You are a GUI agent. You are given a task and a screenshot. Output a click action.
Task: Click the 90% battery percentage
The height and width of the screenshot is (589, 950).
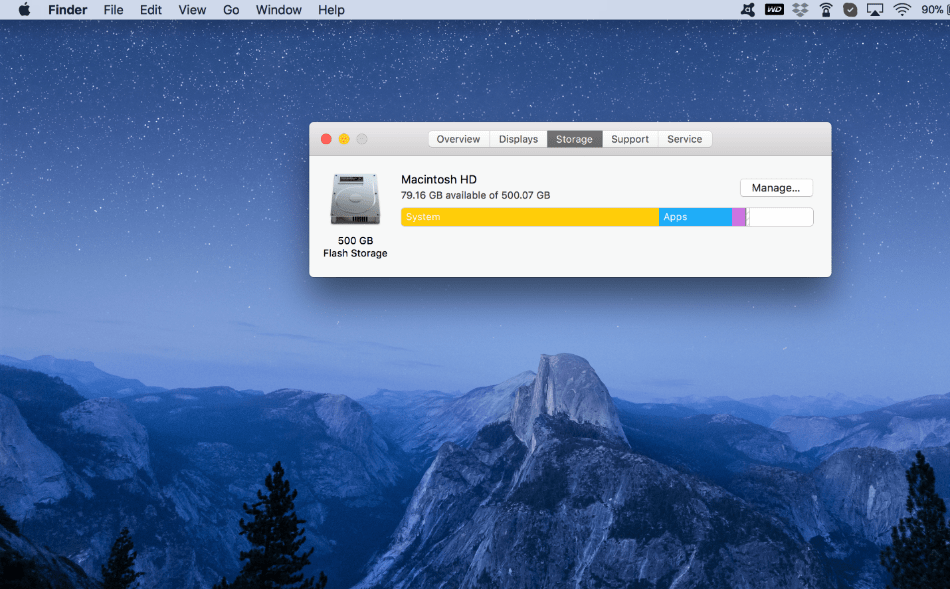click(932, 10)
